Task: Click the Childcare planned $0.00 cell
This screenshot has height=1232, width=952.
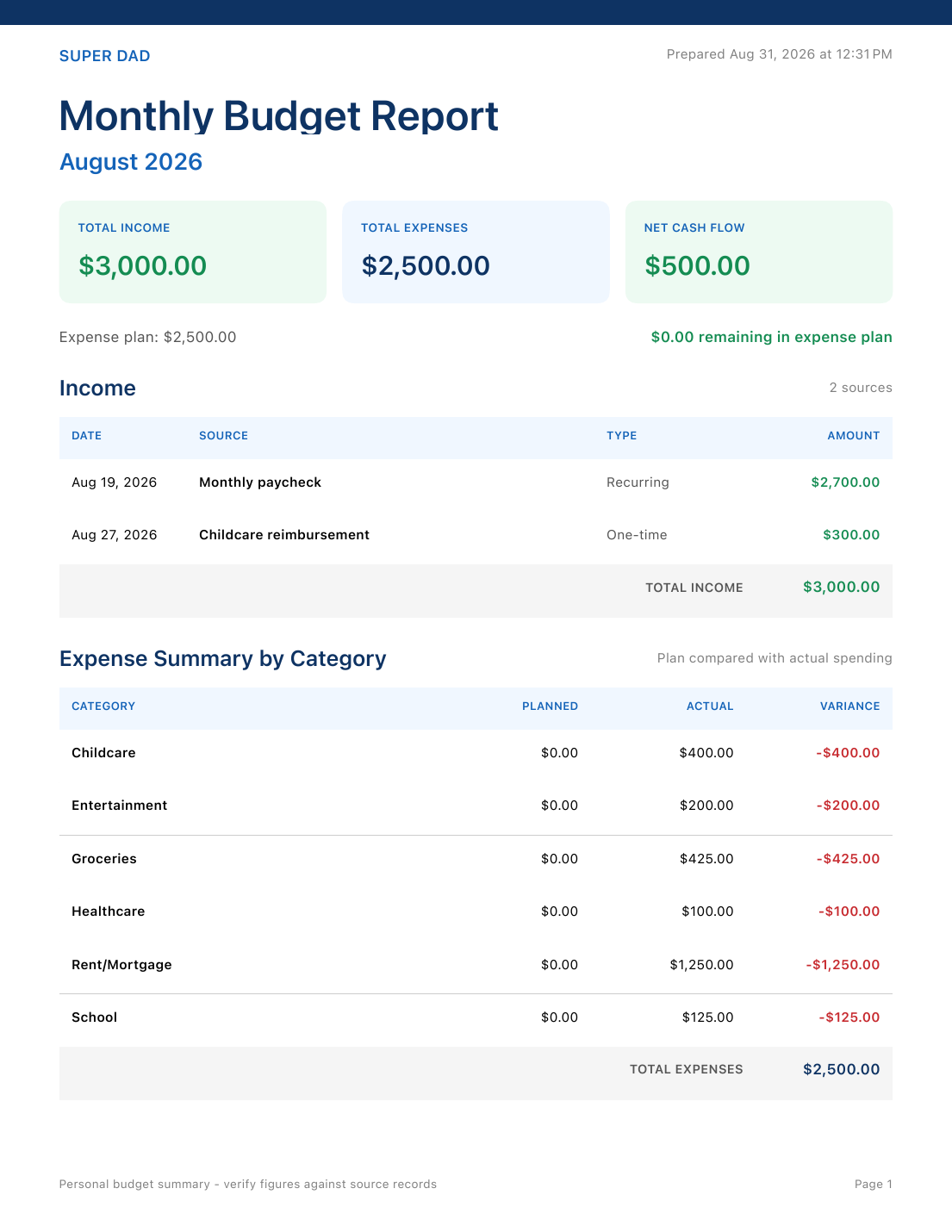Action: (x=559, y=753)
